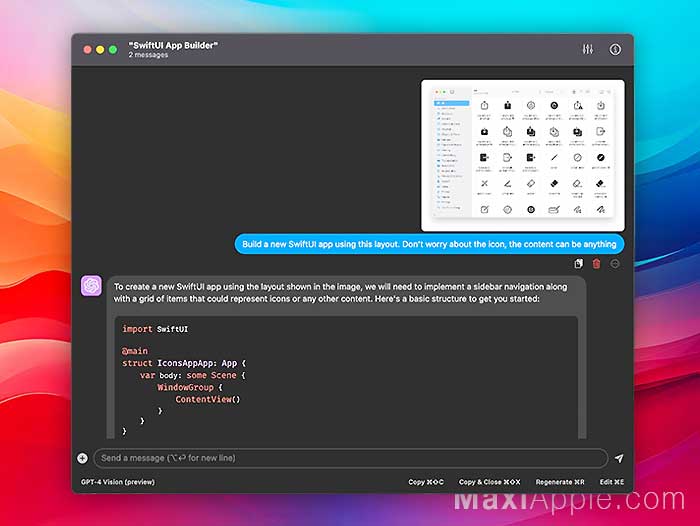Click the Edit ⌘E button
The height and width of the screenshot is (526, 700).
tap(612, 482)
